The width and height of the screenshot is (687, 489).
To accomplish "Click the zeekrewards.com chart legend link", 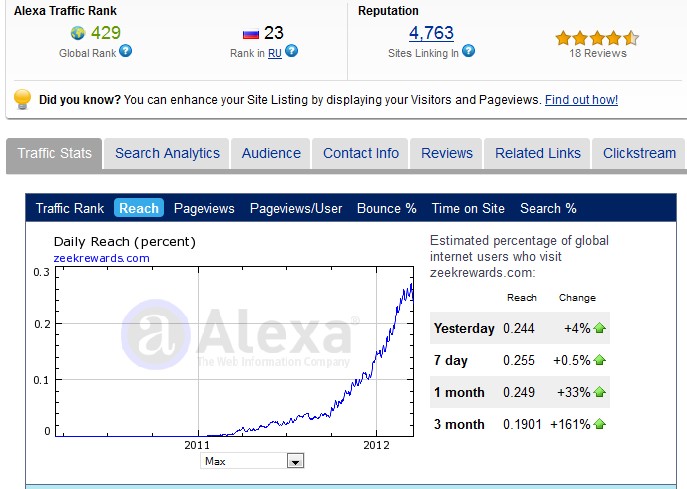I will click(101, 258).
